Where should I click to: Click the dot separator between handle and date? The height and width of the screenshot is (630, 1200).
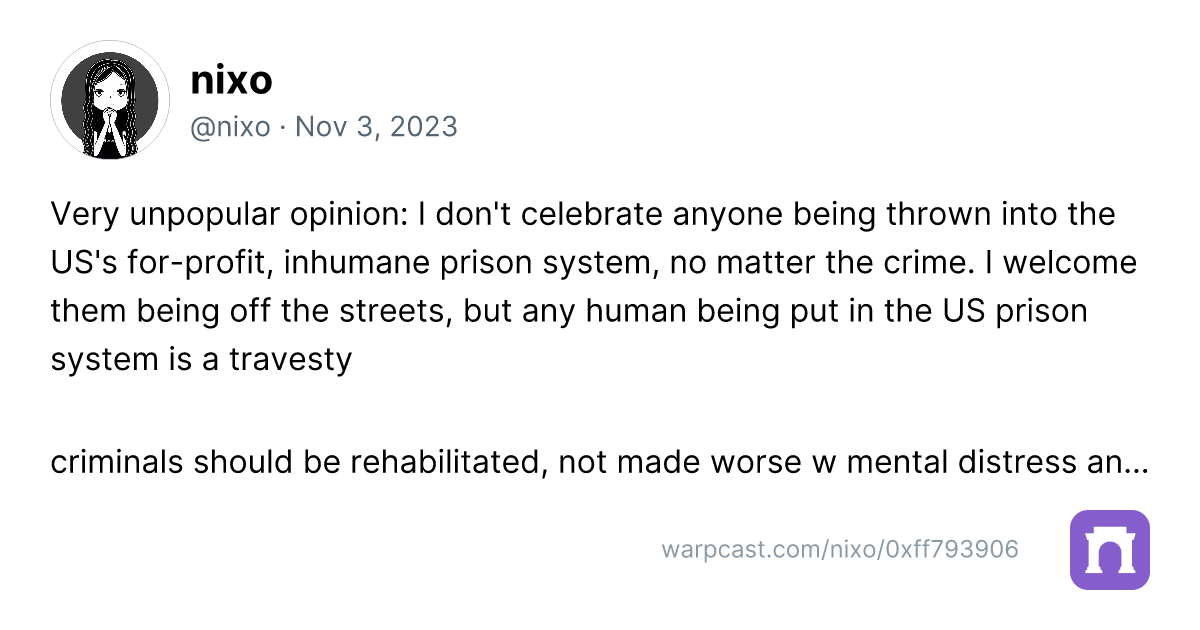pos(283,127)
